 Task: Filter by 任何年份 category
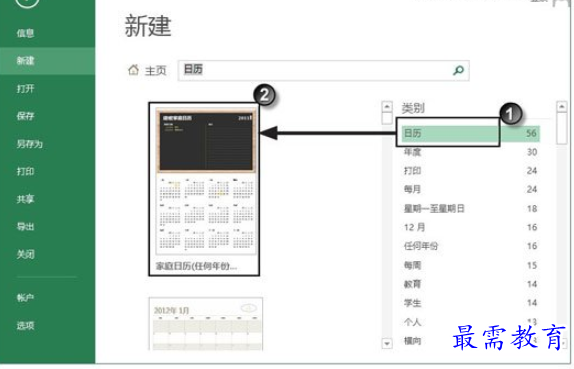pos(470,246)
